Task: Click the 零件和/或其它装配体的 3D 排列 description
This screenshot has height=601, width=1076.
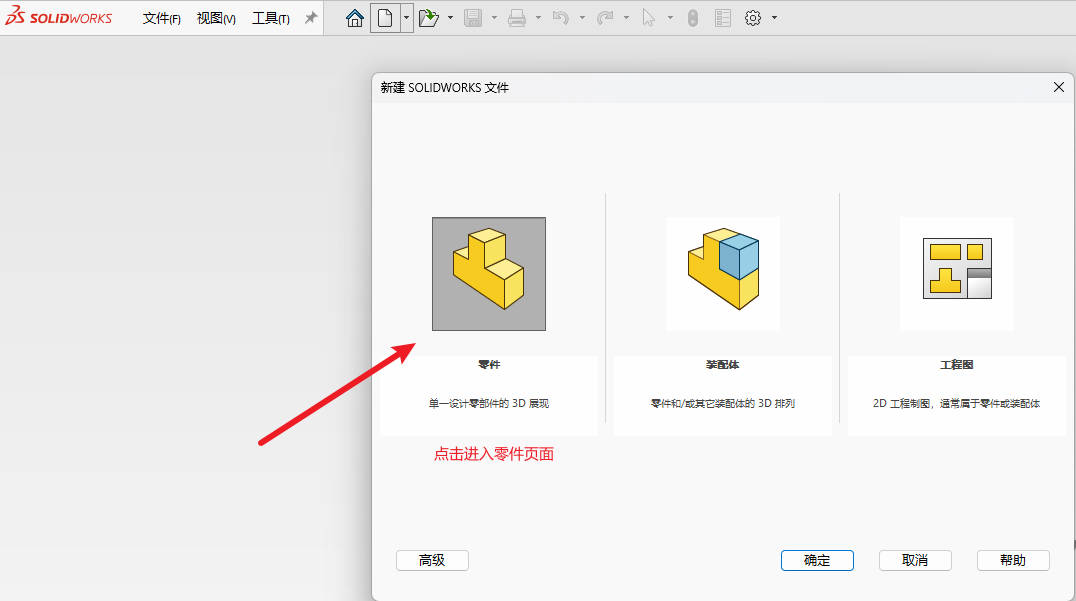Action: [723, 403]
